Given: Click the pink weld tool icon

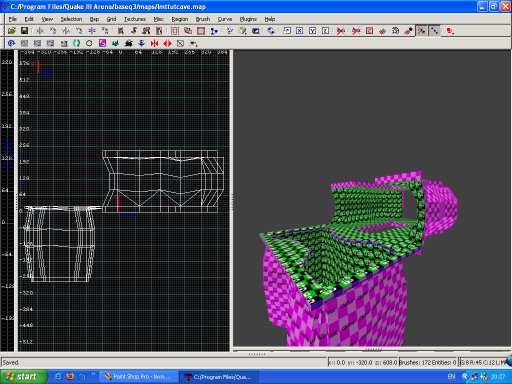Looking at the screenshot, I should coord(408,31).
